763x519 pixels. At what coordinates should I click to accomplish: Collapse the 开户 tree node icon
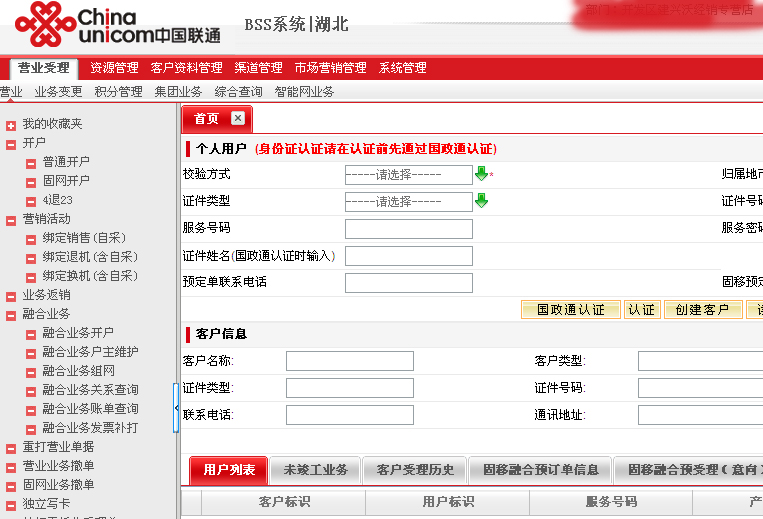(11, 144)
